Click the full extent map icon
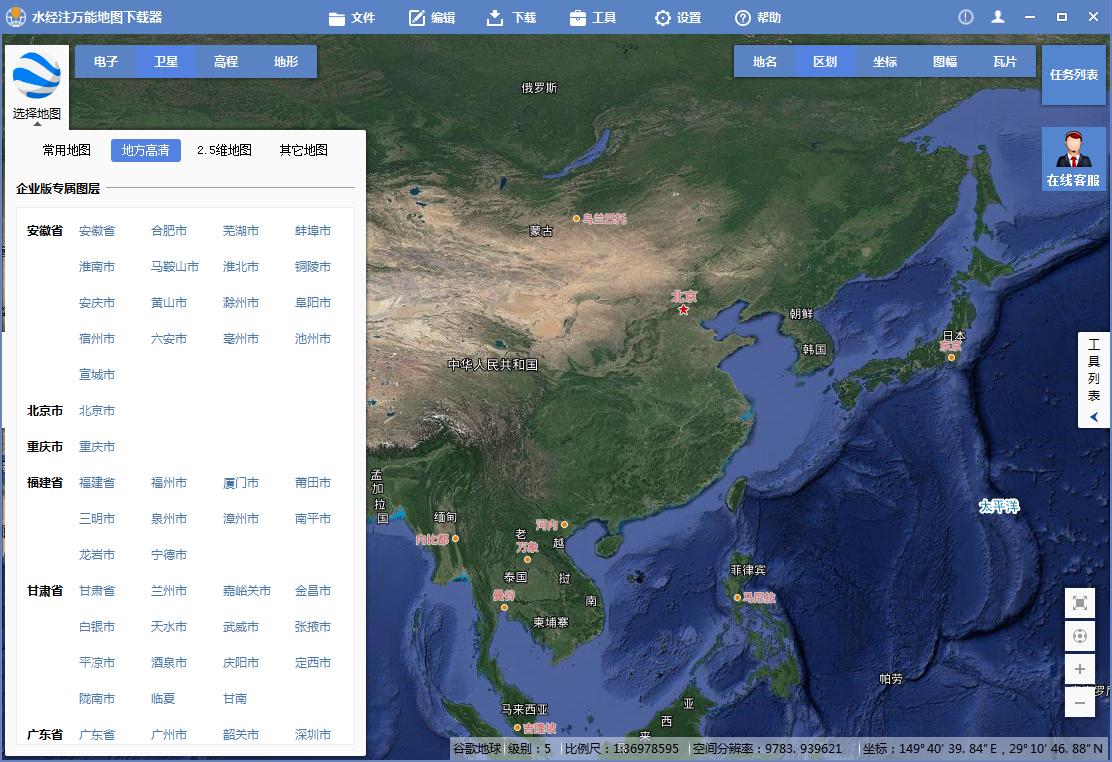The width and height of the screenshot is (1112, 762). [x=1080, y=603]
